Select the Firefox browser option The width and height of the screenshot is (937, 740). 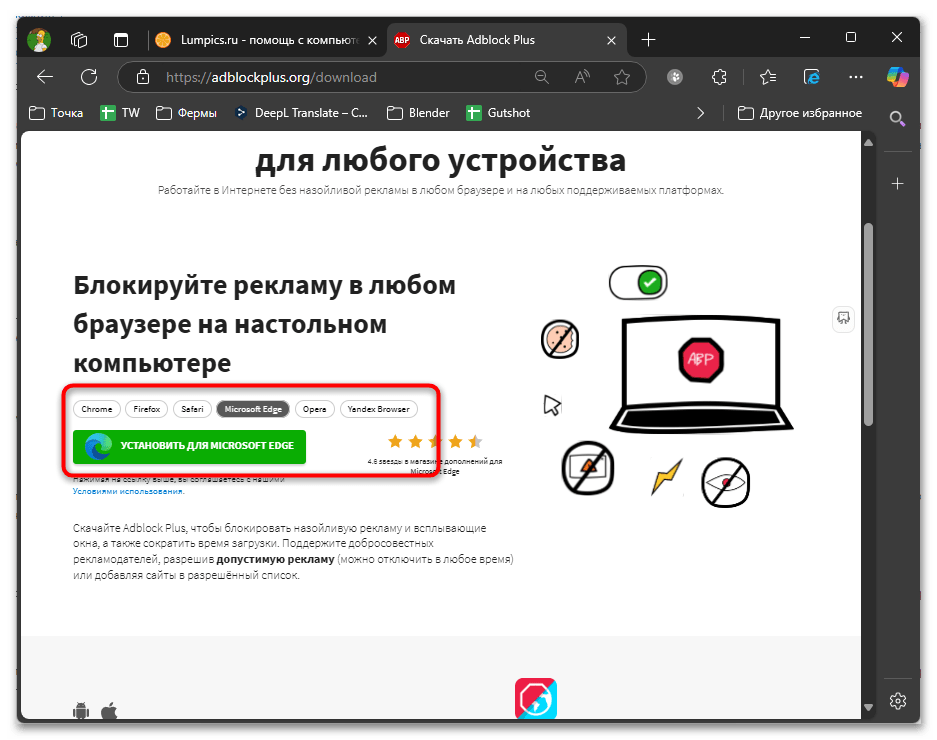tap(147, 409)
